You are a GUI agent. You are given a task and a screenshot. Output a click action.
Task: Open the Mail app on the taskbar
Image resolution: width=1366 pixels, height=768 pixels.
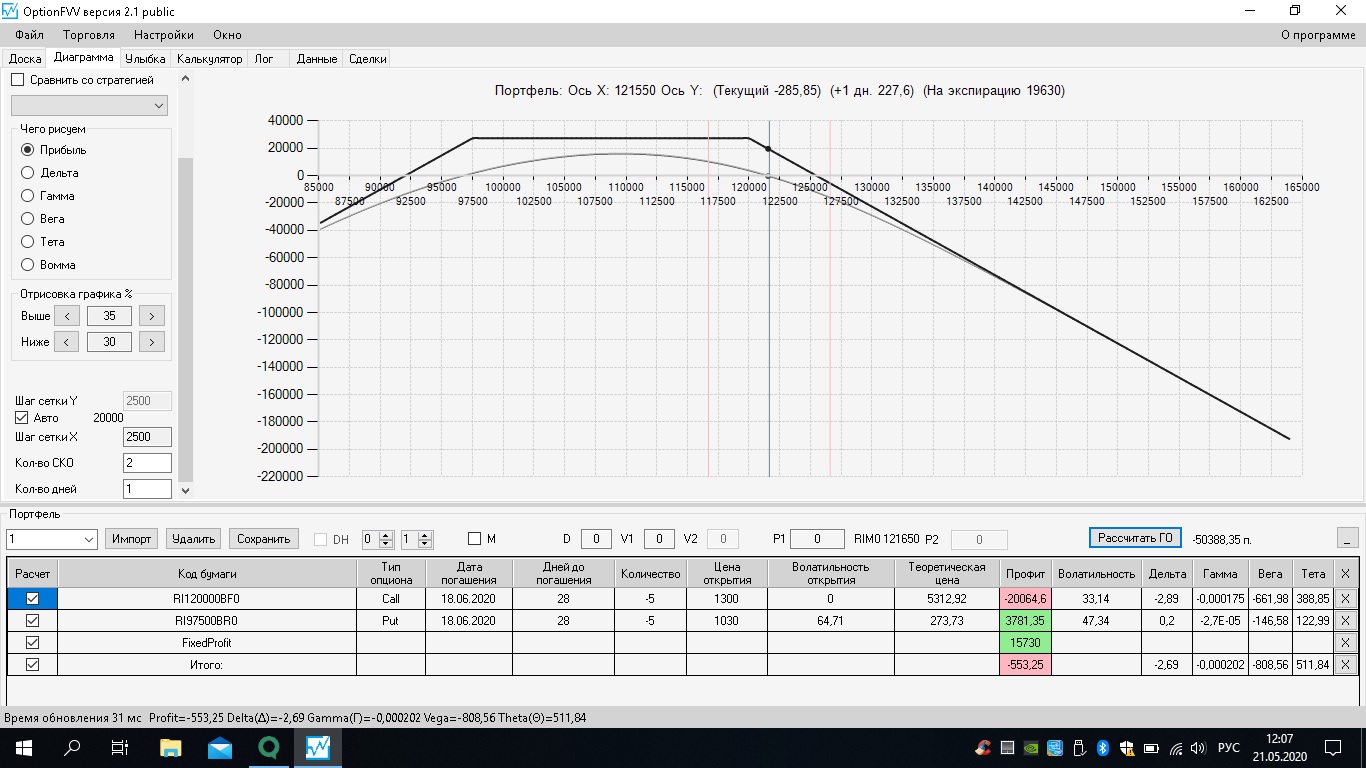(220, 747)
